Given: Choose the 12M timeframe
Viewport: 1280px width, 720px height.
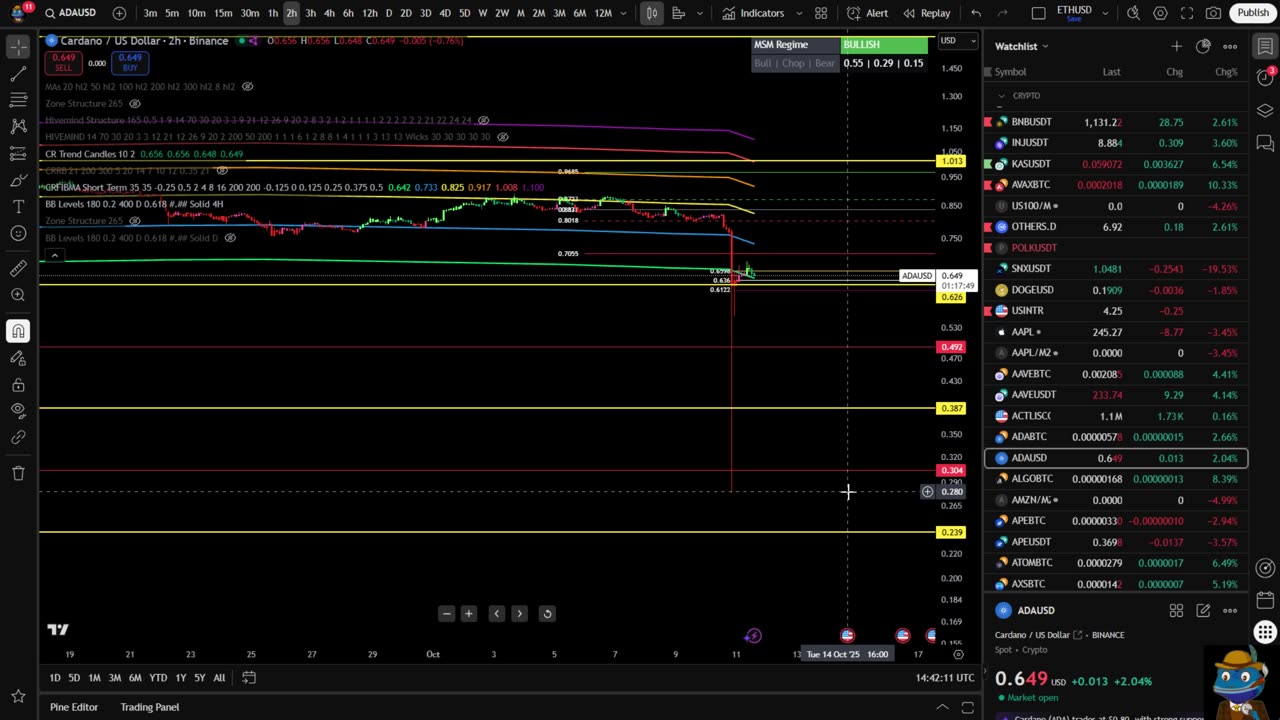Looking at the screenshot, I should (x=603, y=13).
